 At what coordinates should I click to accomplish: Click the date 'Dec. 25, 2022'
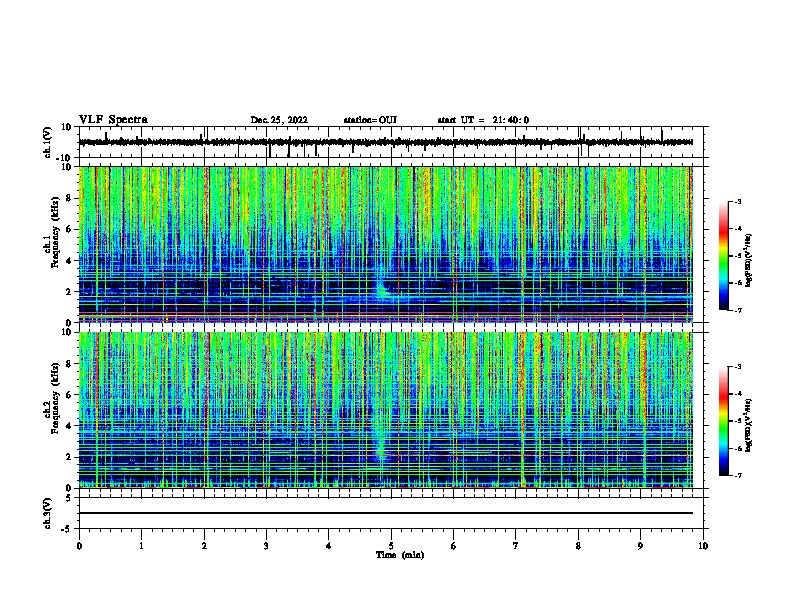coord(279,120)
